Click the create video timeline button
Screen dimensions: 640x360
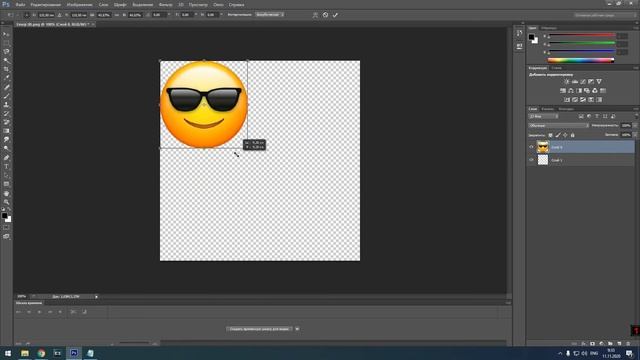259,329
